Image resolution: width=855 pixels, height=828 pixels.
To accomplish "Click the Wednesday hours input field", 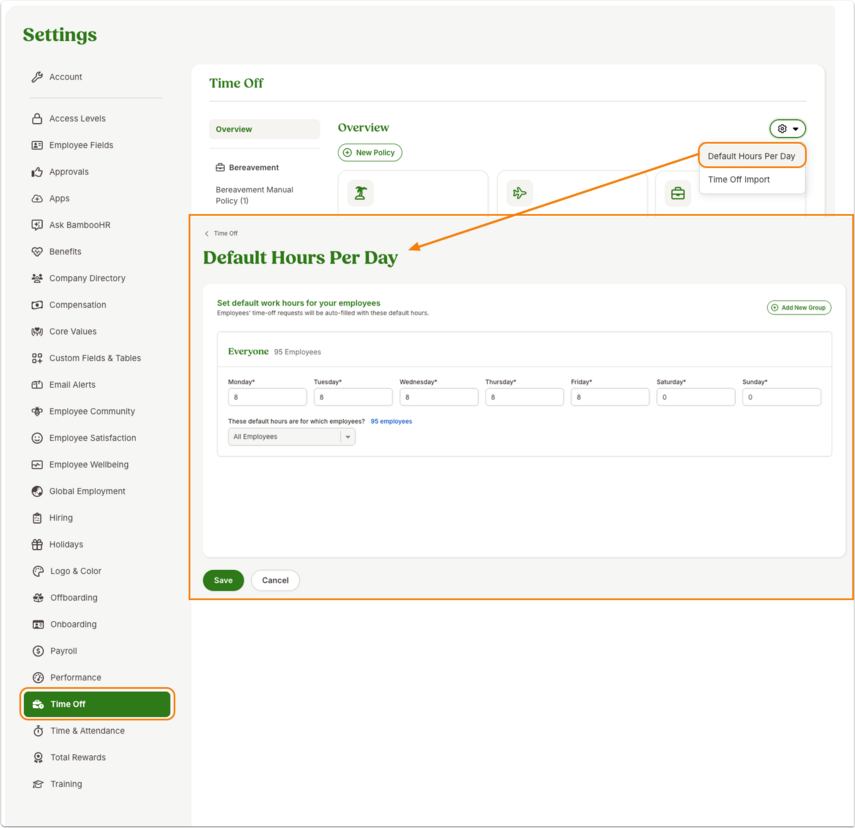I will [439, 397].
